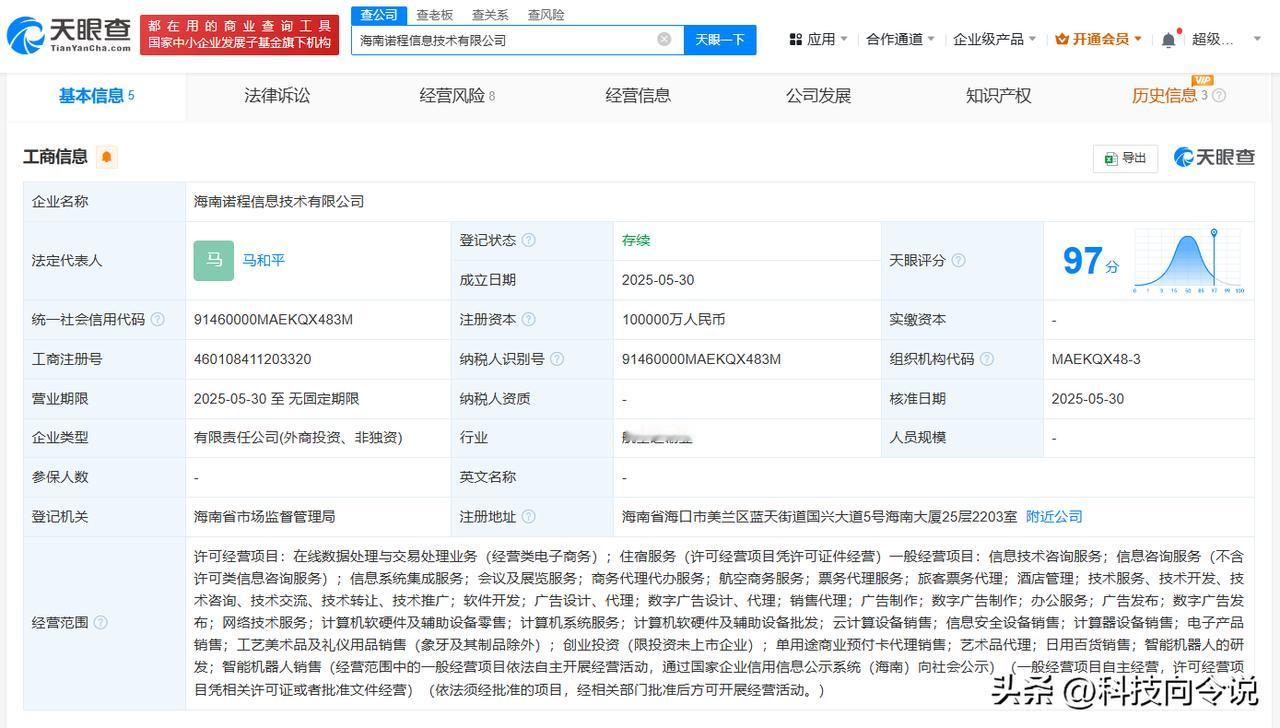Click the 97分 score value
The image size is (1280, 728).
pos(1090,261)
